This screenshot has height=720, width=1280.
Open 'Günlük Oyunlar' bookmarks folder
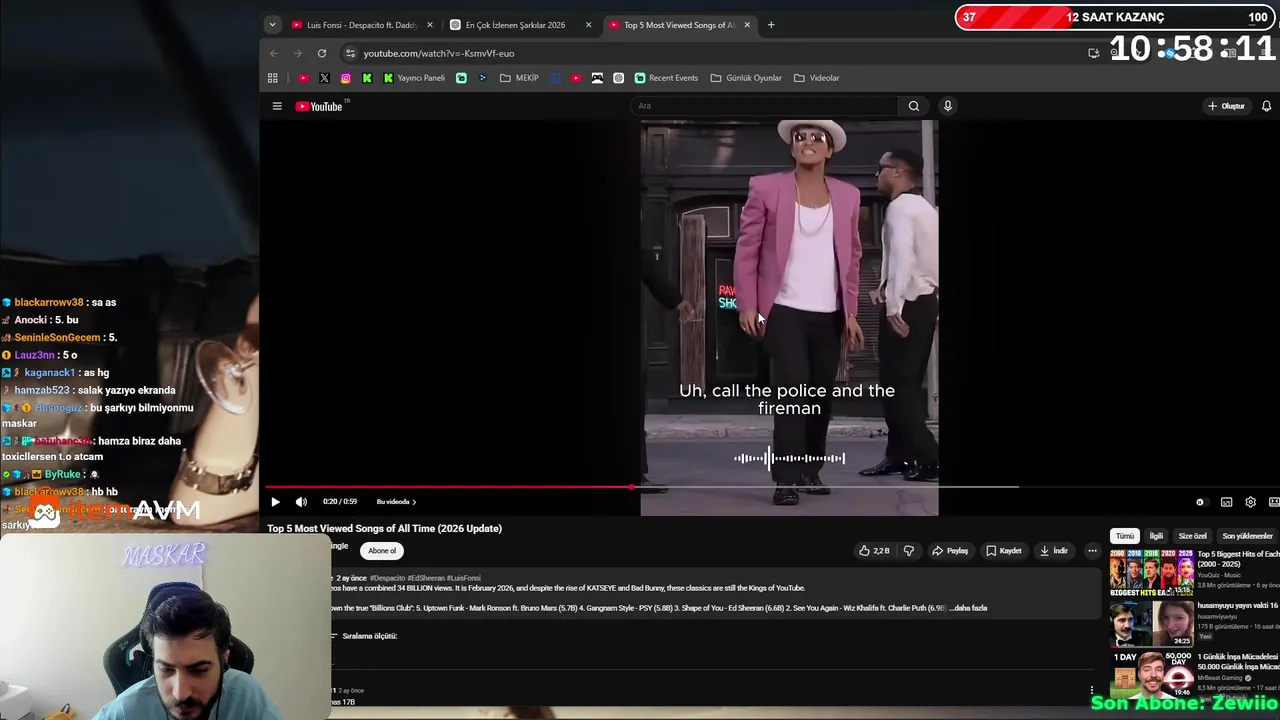[746, 78]
